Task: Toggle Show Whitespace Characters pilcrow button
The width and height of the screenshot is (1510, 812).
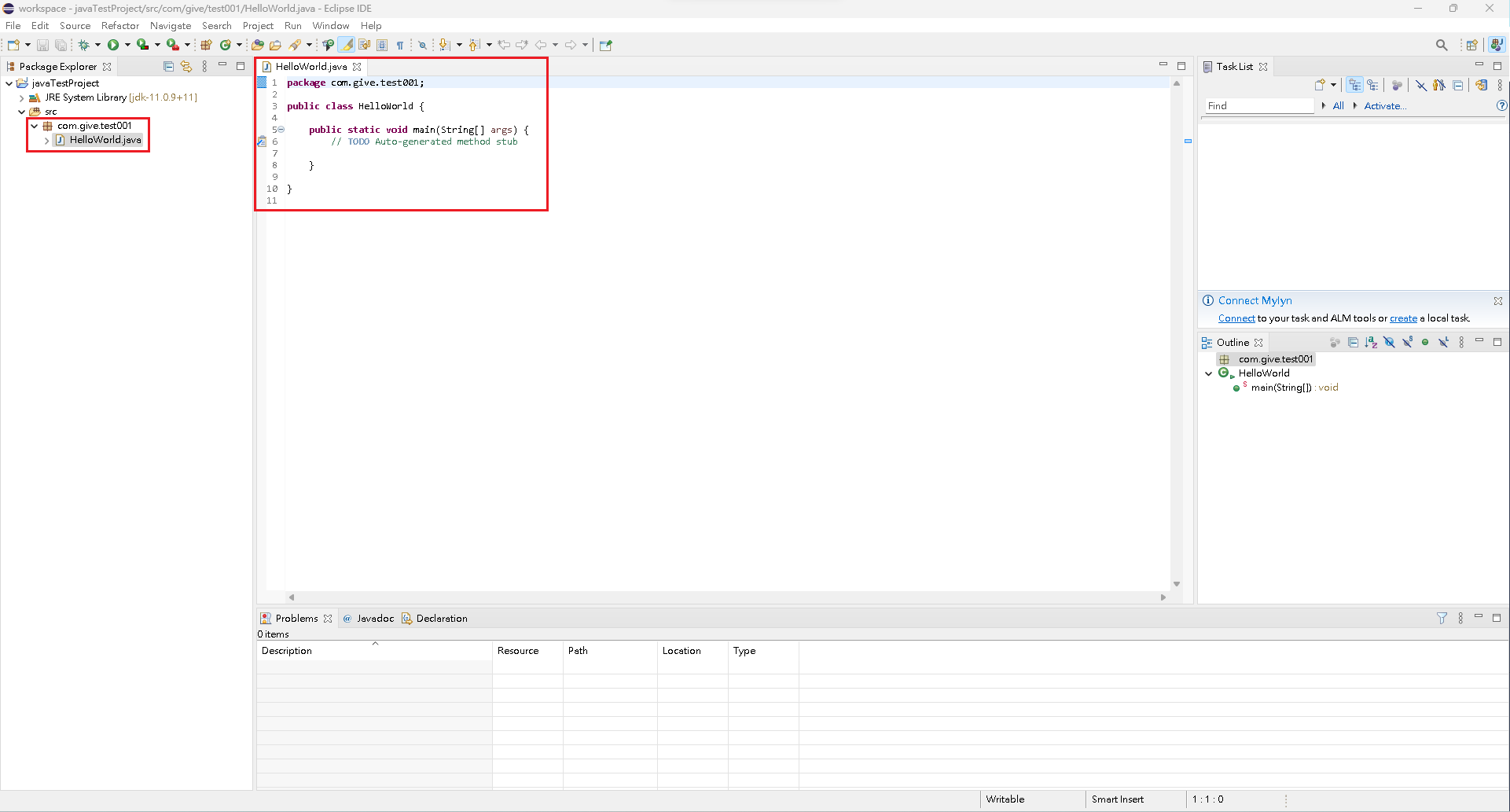Action: point(400,45)
